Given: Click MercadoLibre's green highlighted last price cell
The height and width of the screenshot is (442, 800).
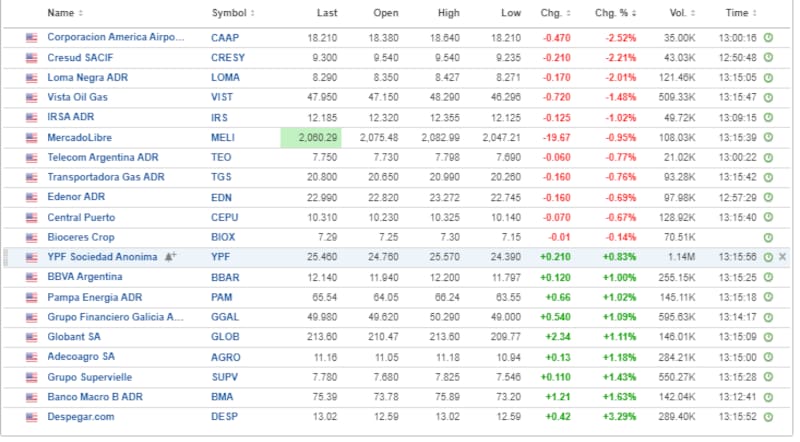Looking at the screenshot, I should pos(311,137).
